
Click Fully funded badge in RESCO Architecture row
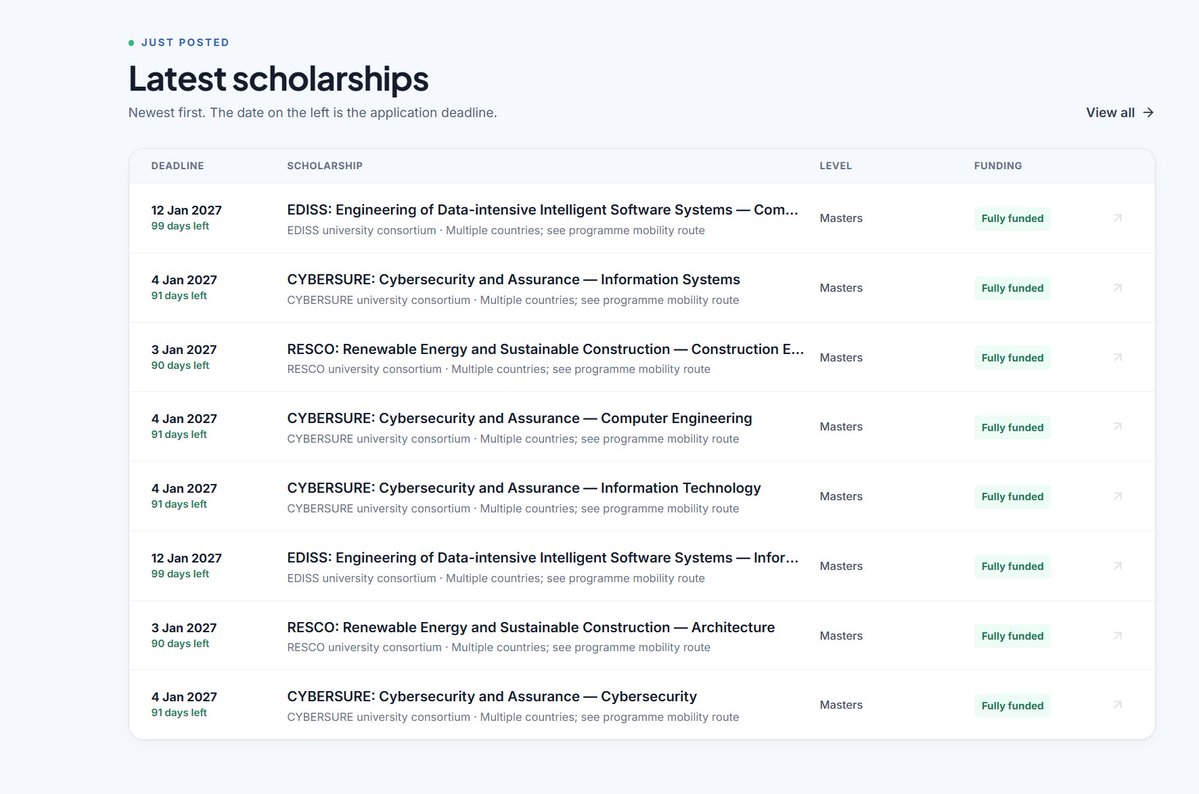point(1012,636)
